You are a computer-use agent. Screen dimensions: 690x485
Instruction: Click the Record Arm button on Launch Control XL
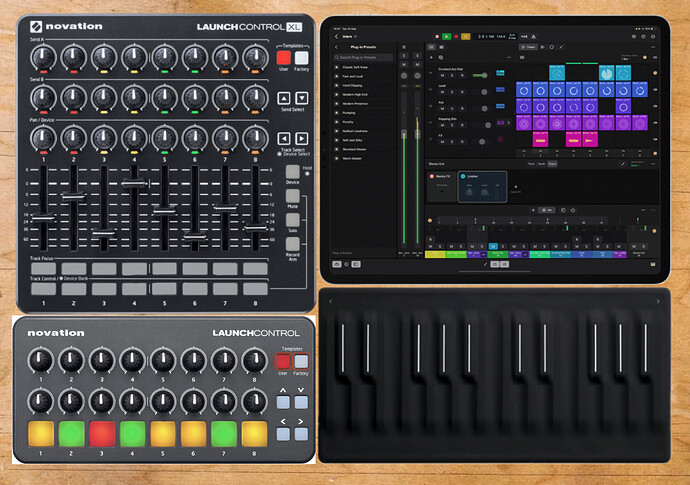coord(293,244)
